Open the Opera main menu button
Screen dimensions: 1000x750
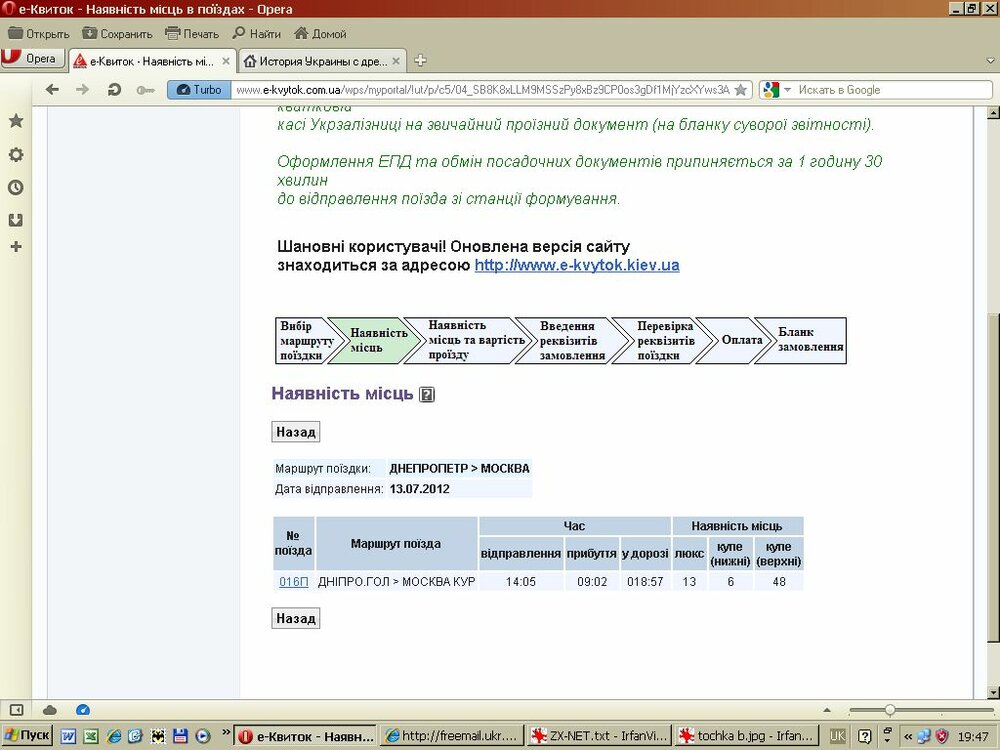click(32, 59)
